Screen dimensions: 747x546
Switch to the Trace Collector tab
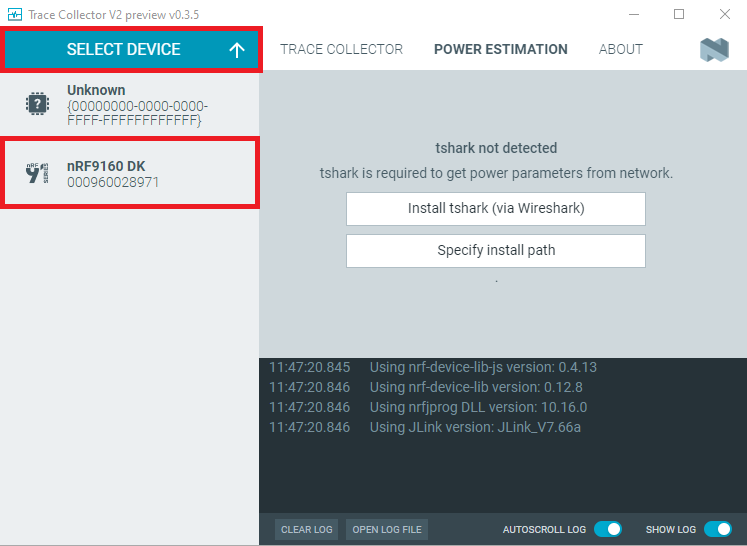pyautogui.click(x=341, y=49)
